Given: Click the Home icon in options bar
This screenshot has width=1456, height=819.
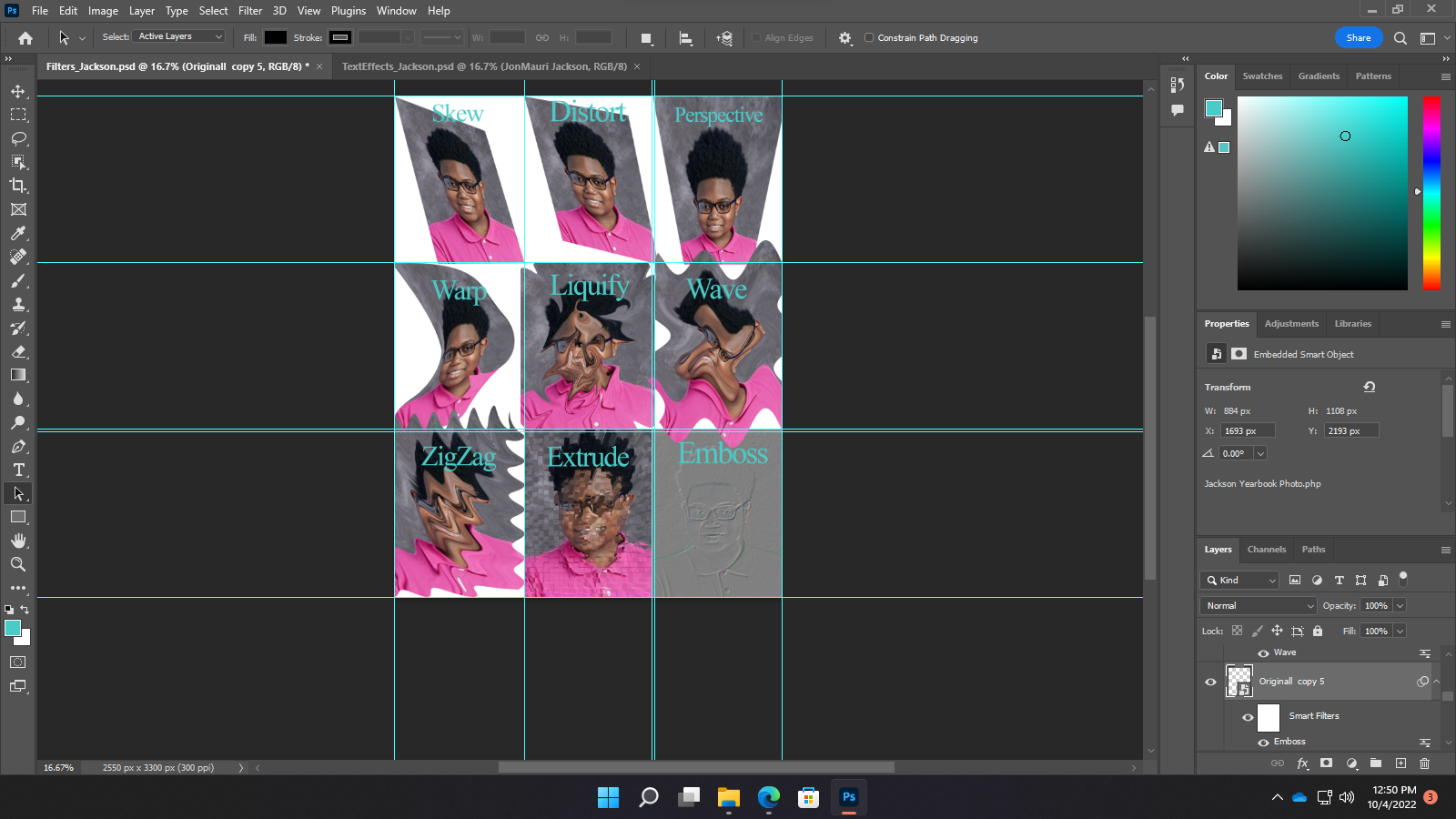Looking at the screenshot, I should (25, 38).
